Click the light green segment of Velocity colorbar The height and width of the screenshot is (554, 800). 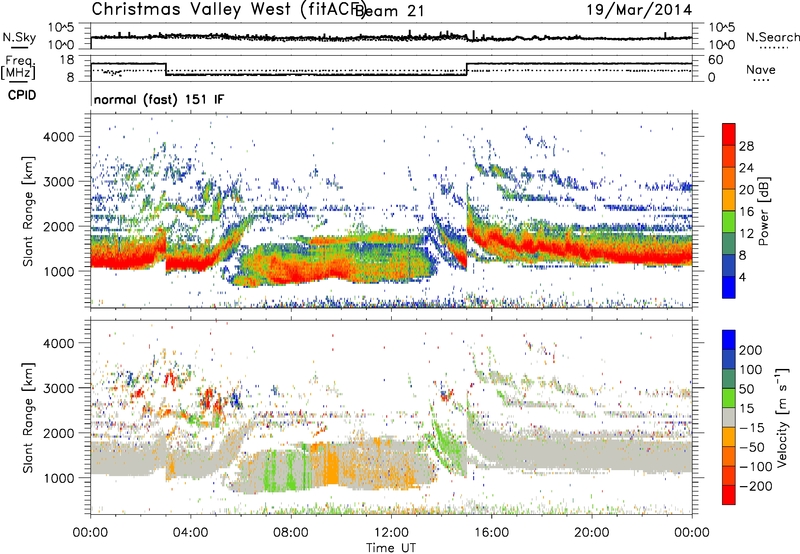pos(729,398)
